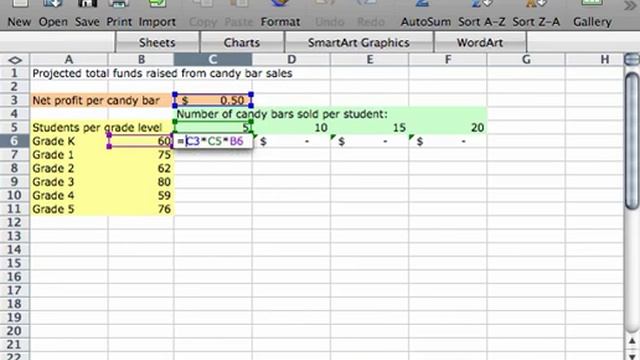The height and width of the screenshot is (360, 640).
Task: Select row 12 header
Action: (15, 222)
